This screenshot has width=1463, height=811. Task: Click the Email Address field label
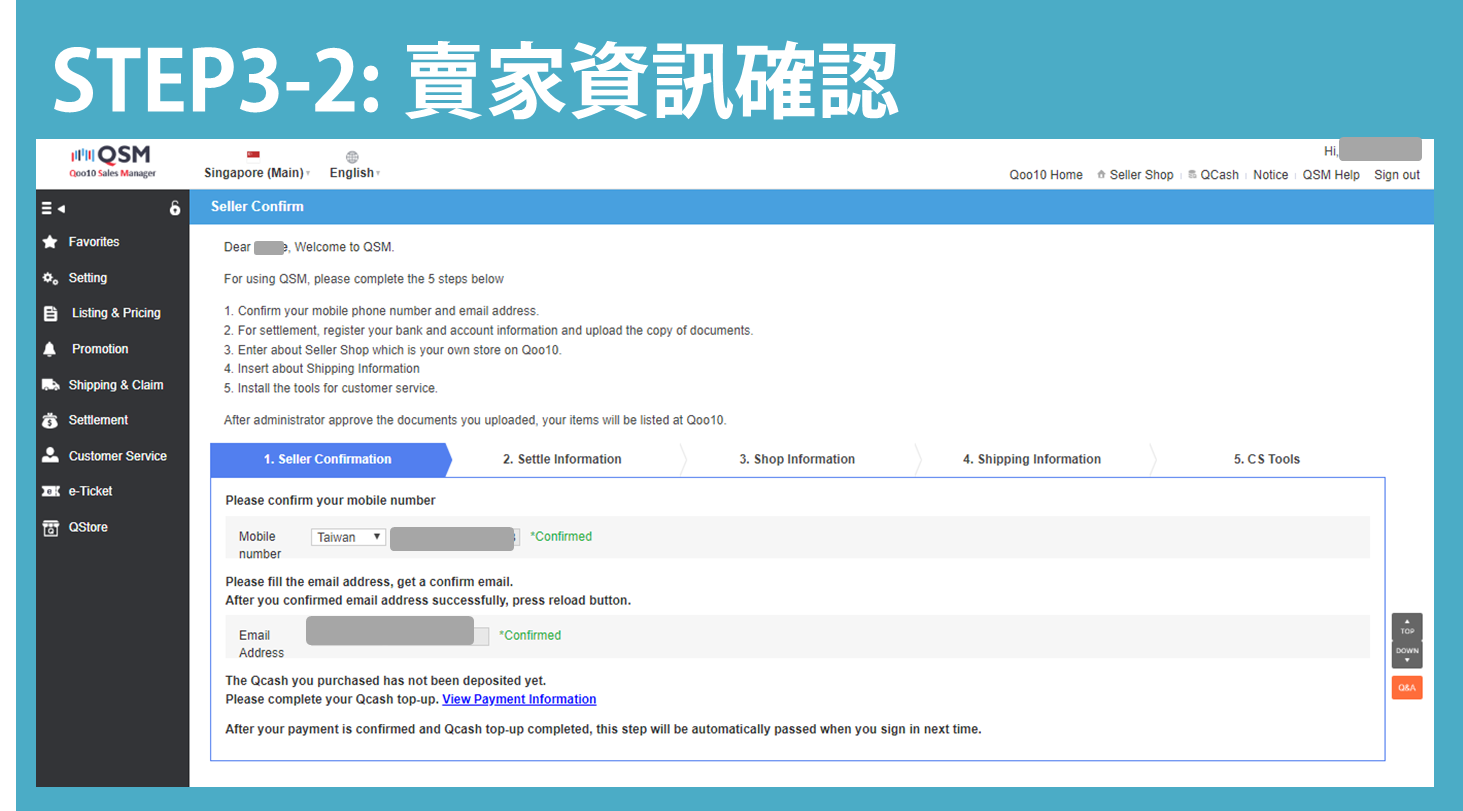pyautogui.click(x=261, y=644)
